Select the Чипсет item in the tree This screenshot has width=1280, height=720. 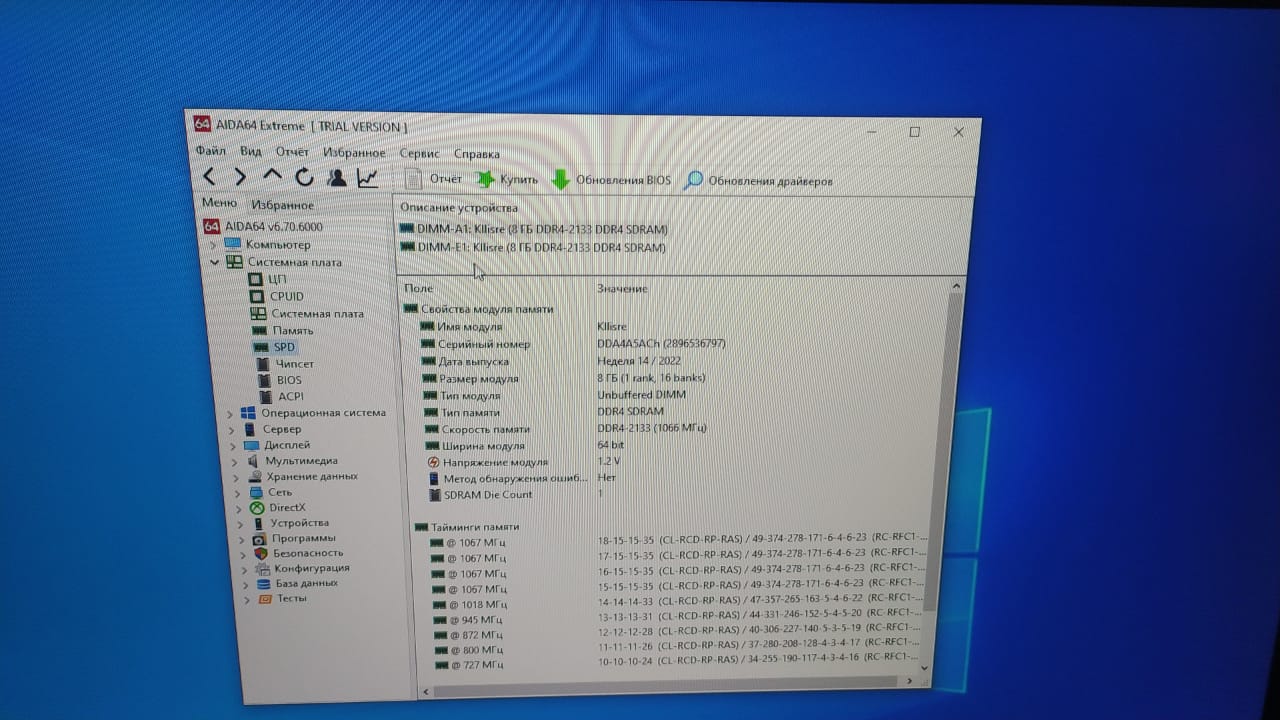coord(284,364)
